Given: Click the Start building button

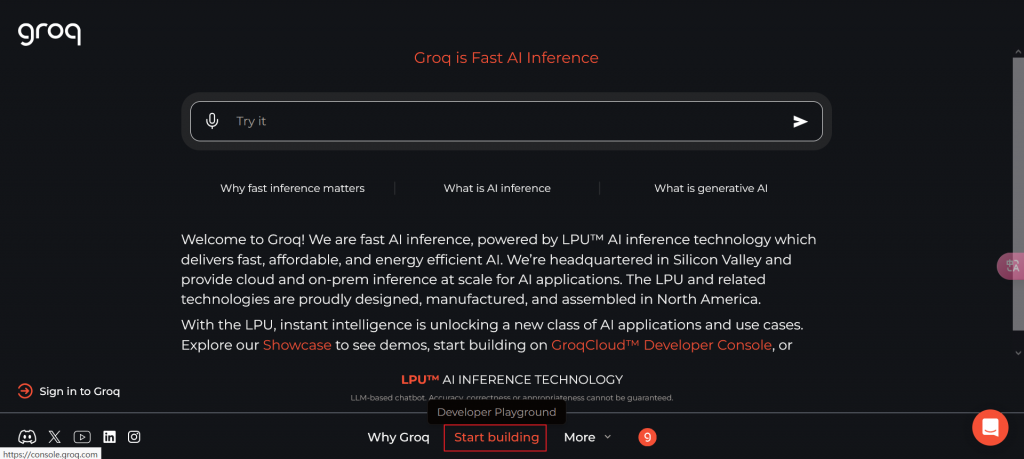Looking at the screenshot, I should point(495,437).
